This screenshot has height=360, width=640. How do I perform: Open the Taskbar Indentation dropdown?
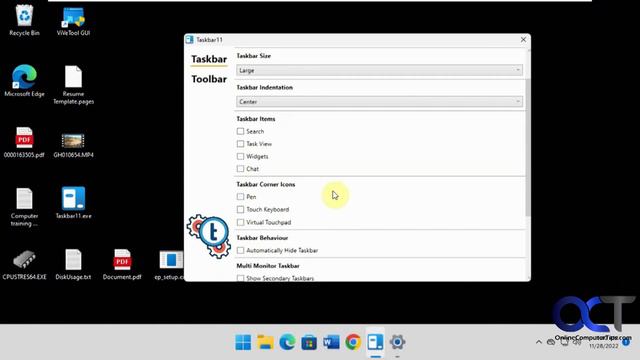[x=380, y=102]
